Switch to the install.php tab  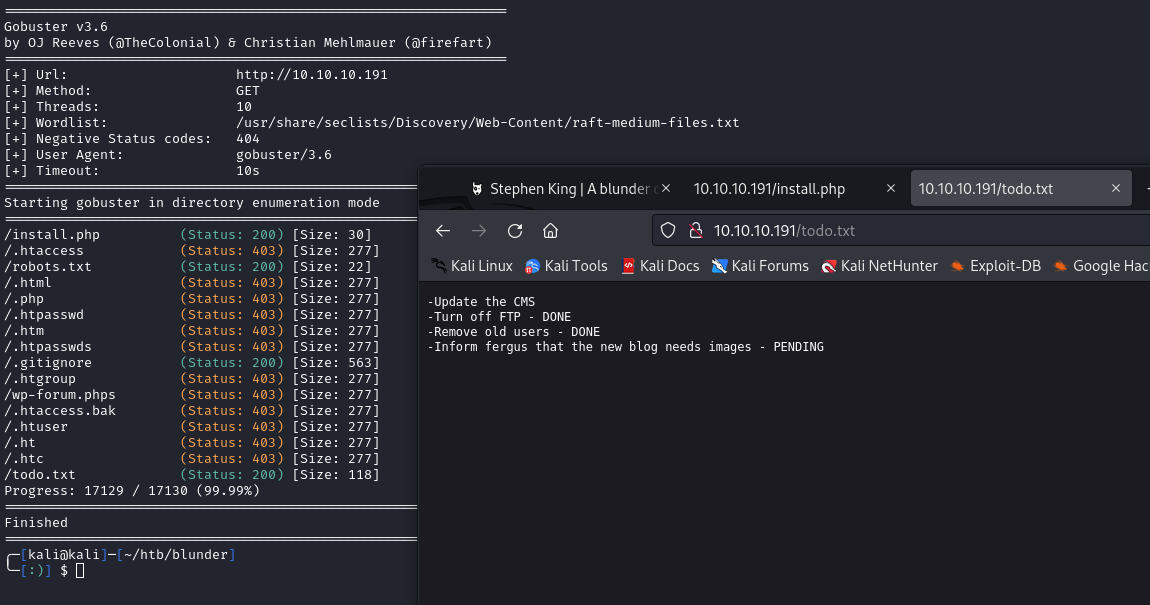pos(769,189)
